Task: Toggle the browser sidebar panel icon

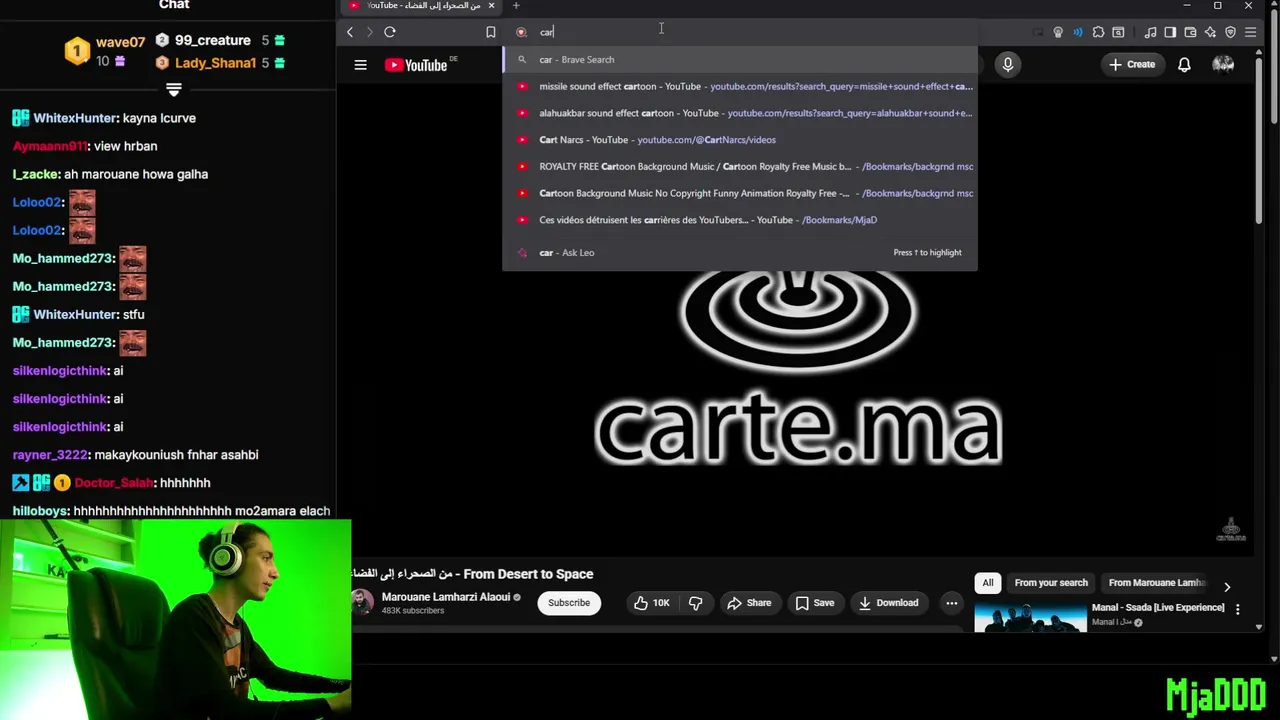Action: (x=1170, y=32)
